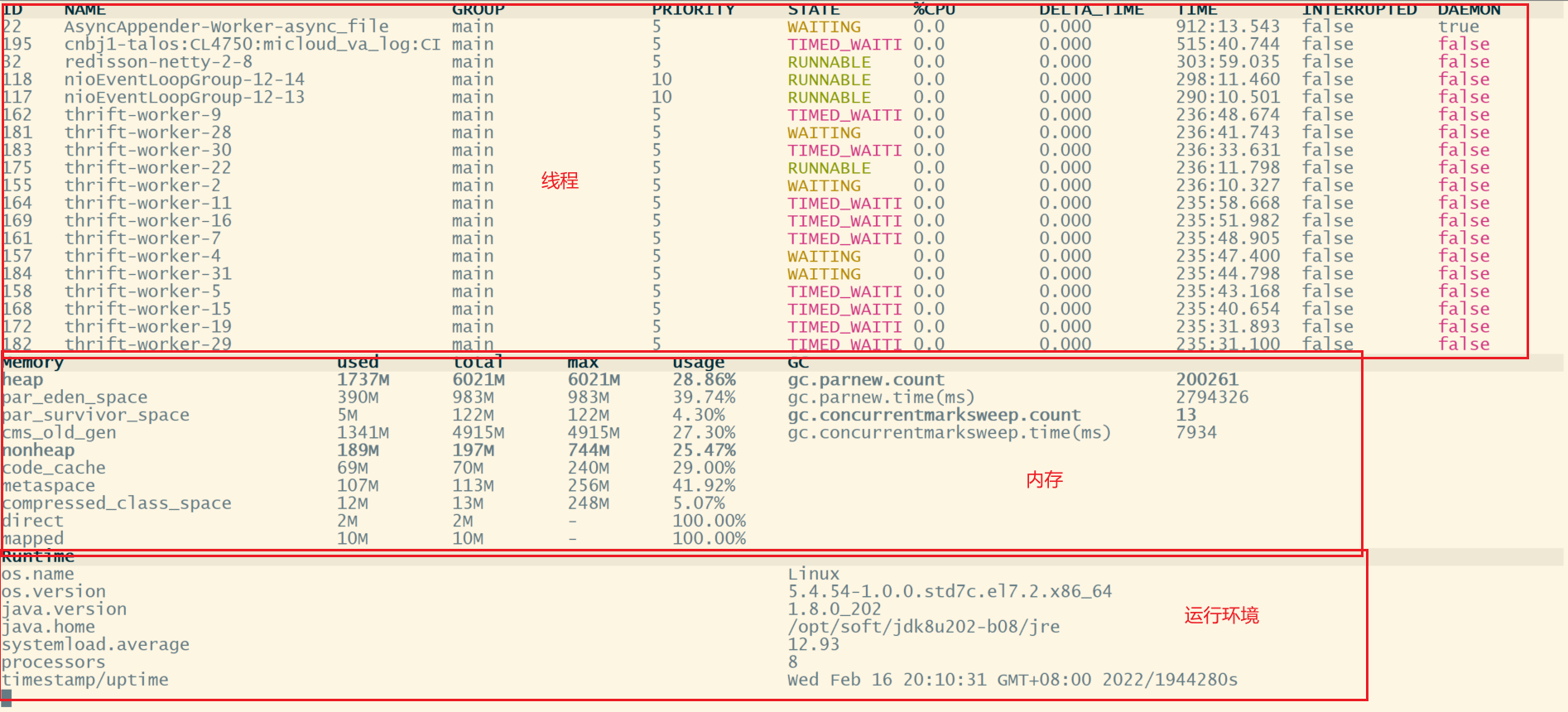Viewport: 1568px width, 712px height.
Task: Click the TIME value 515:40.744
Action: tap(1228, 44)
